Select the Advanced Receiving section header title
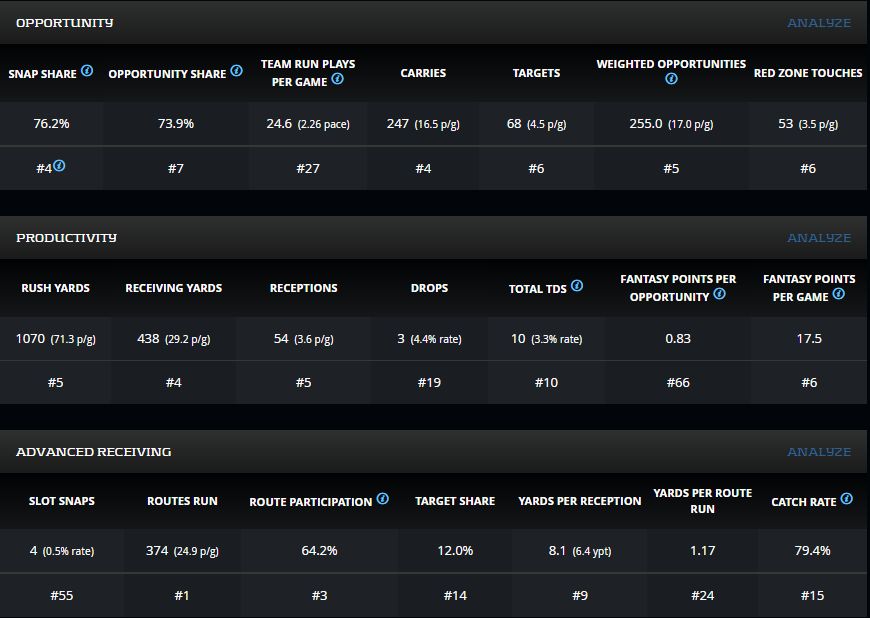Screen dimensions: 870x618 point(94,452)
